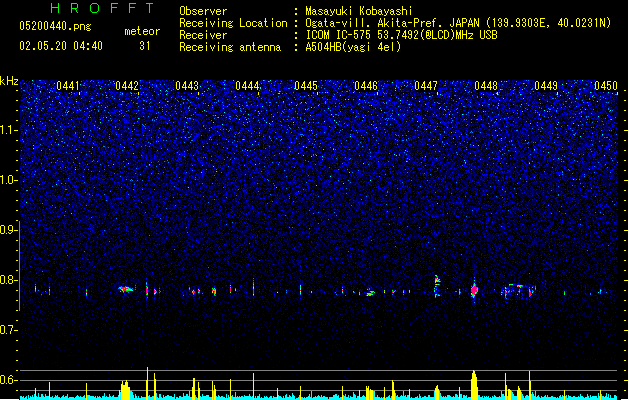Click the meteor count 31
Image resolution: width=629 pixels, height=400 pixels.
point(145,46)
